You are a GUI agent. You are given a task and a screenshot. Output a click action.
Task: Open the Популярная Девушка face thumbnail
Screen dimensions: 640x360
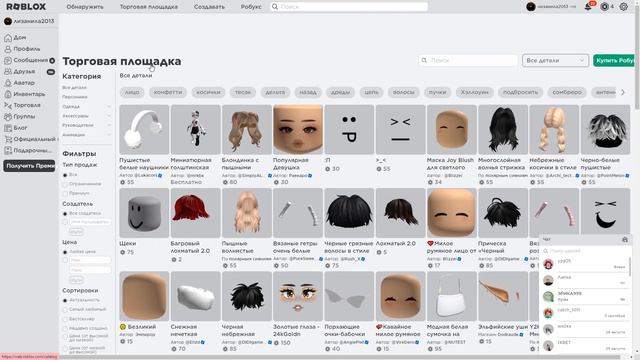click(x=298, y=129)
